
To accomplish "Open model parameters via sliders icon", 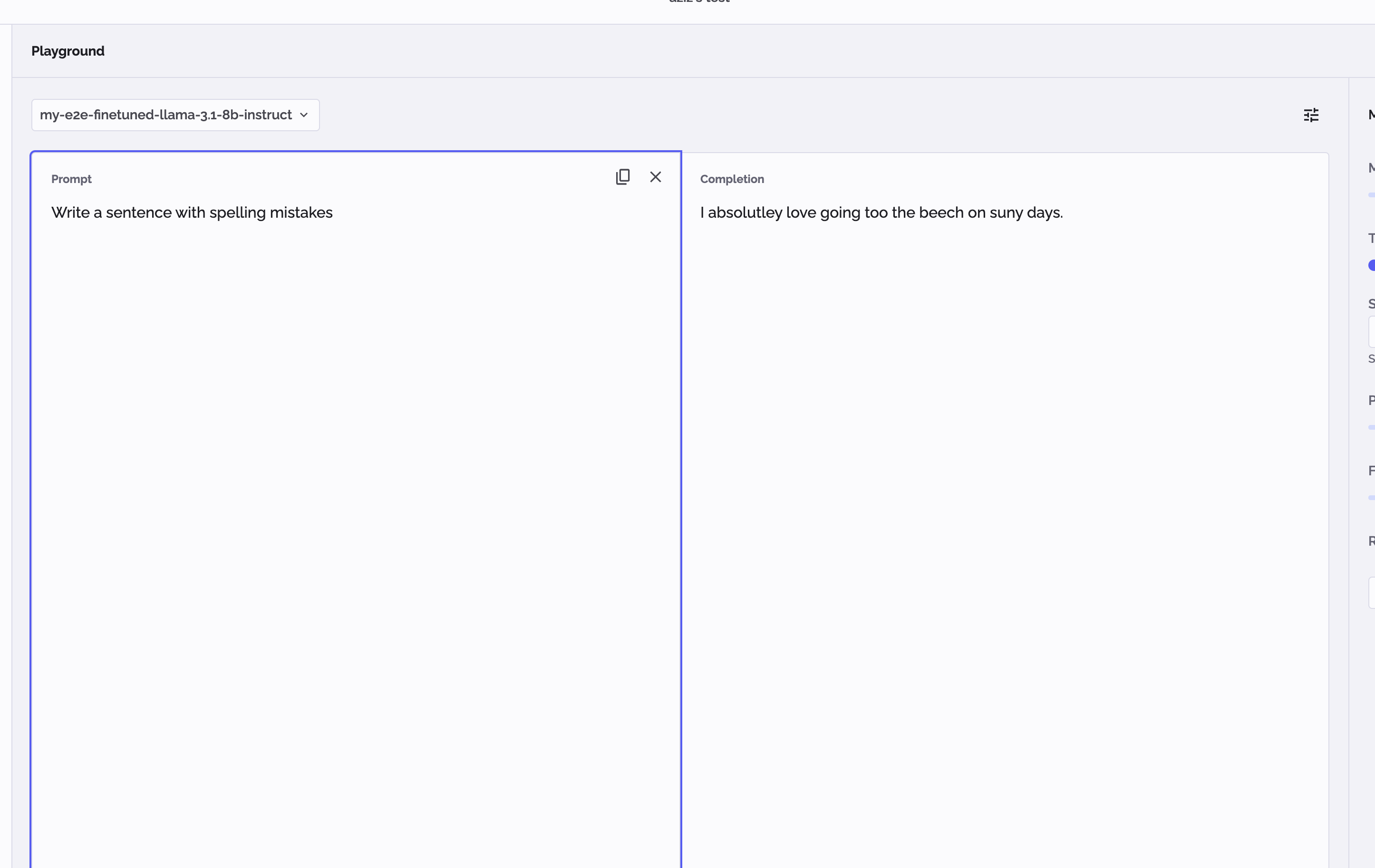I will [1311, 116].
